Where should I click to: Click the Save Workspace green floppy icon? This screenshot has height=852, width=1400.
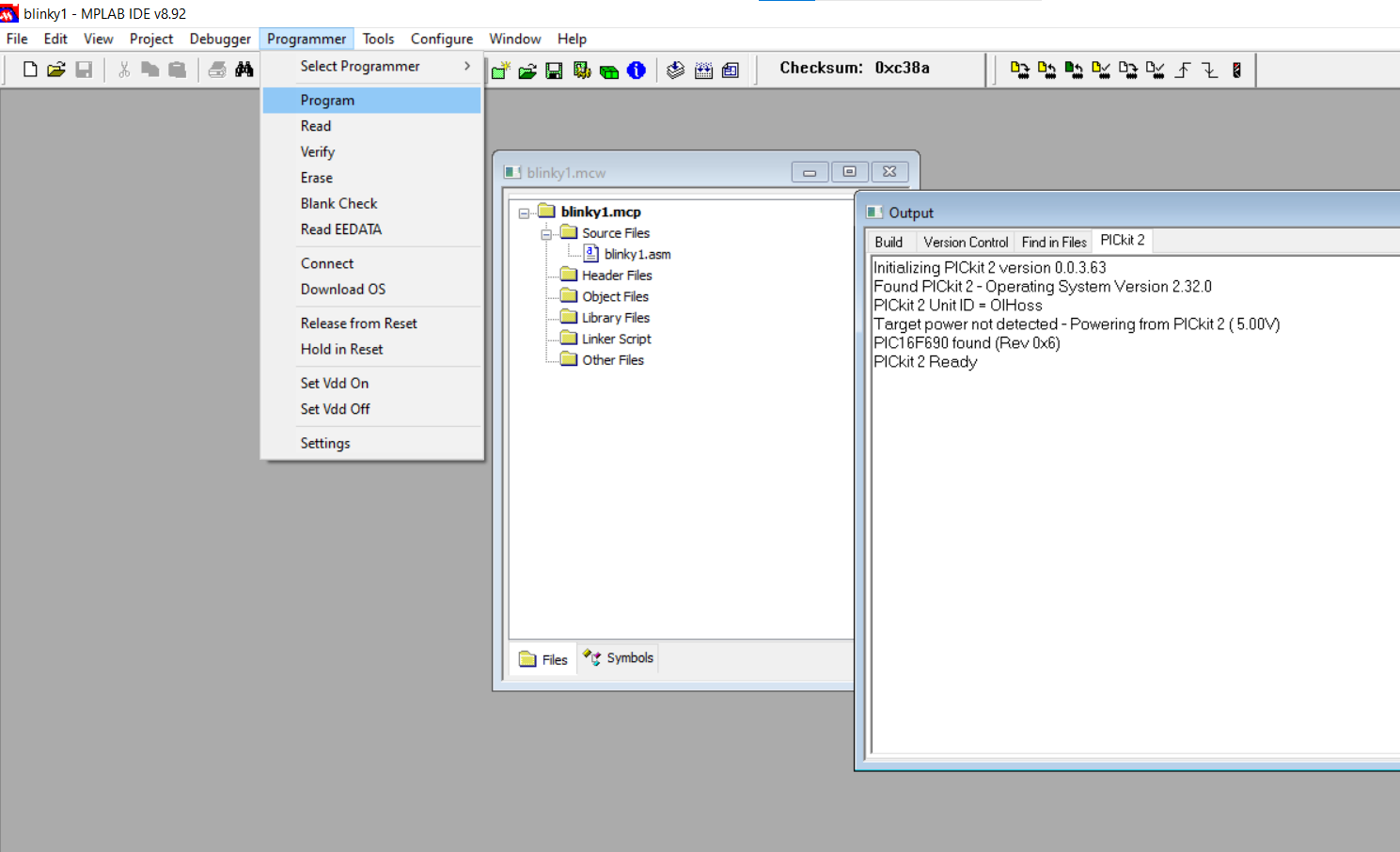point(554,71)
